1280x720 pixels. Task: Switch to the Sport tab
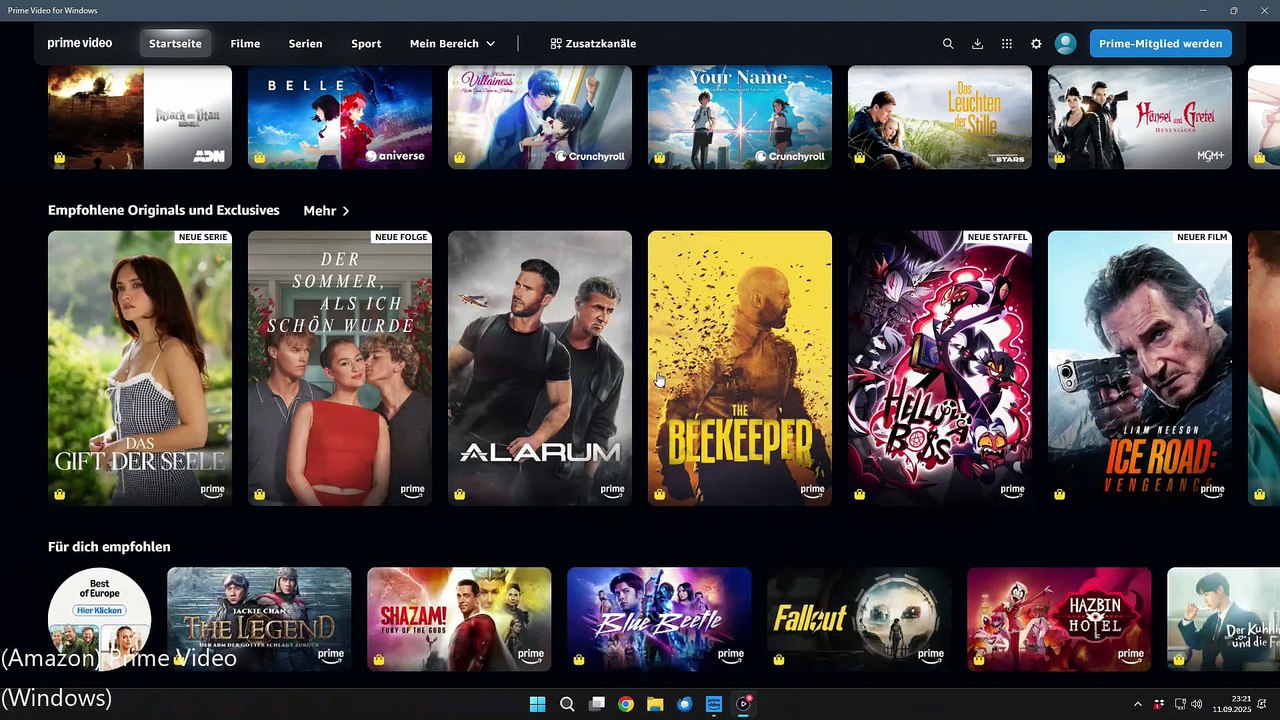pos(366,44)
